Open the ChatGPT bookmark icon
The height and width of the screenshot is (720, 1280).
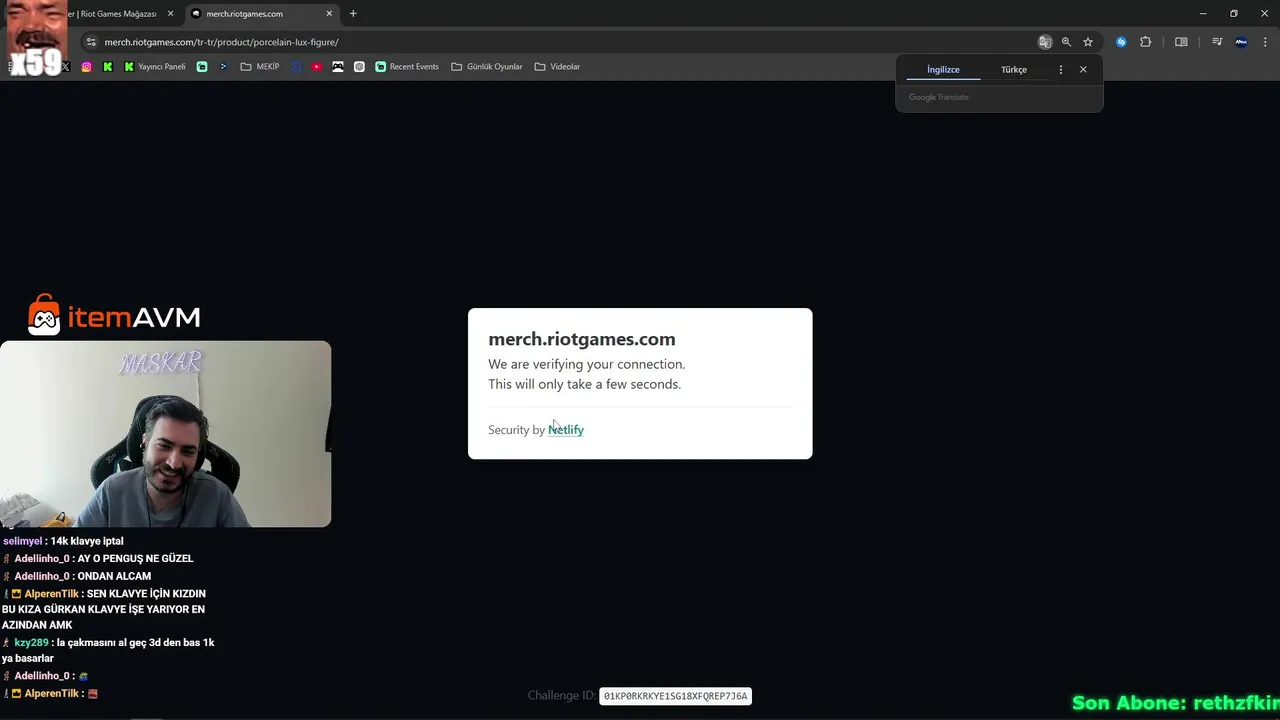coord(359,67)
